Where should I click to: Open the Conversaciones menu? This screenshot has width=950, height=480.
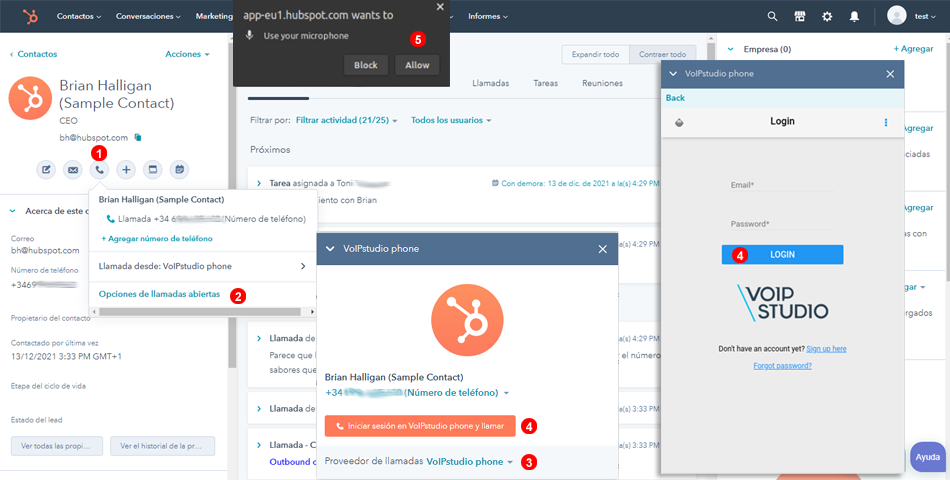[x=148, y=16]
